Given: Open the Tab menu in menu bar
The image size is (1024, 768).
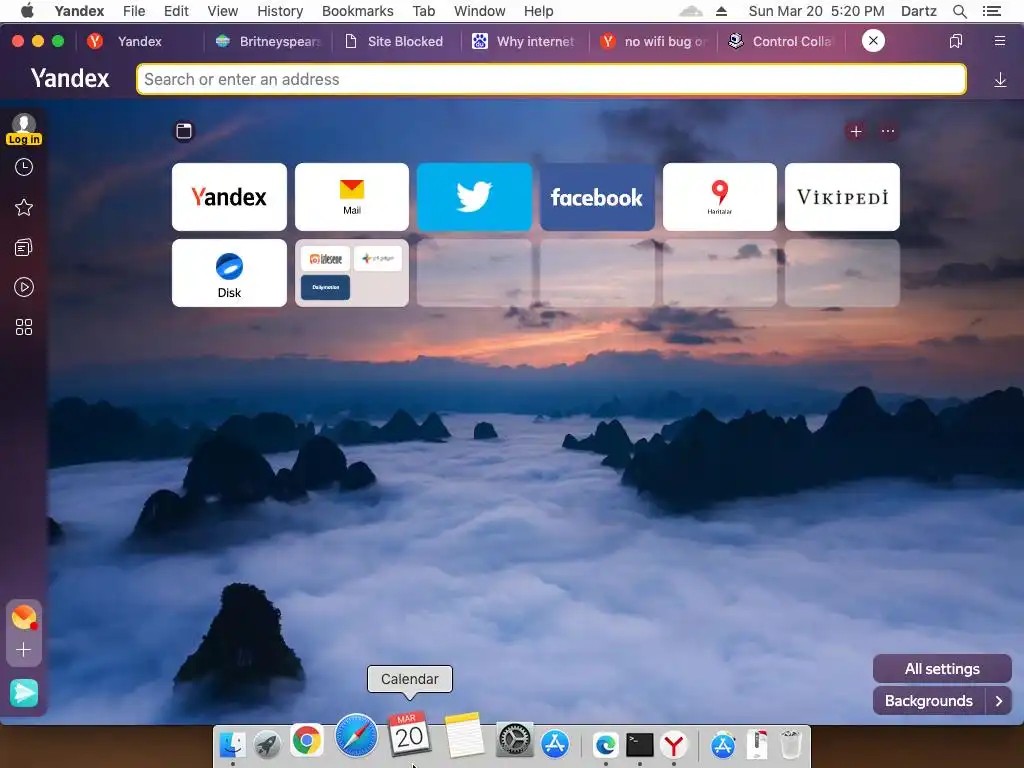Looking at the screenshot, I should point(423,11).
